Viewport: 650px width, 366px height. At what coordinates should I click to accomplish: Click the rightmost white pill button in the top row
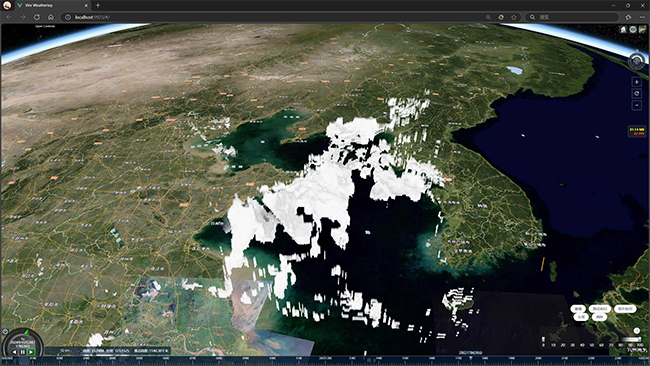pyautogui.click(x=625, y=309)
